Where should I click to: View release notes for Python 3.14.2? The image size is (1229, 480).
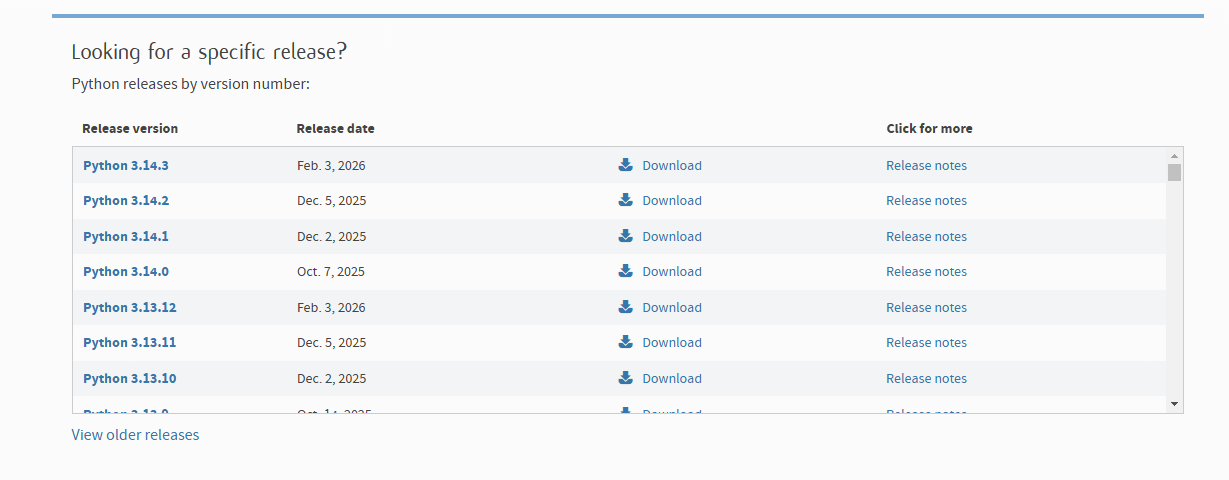[x=926, y=200]
